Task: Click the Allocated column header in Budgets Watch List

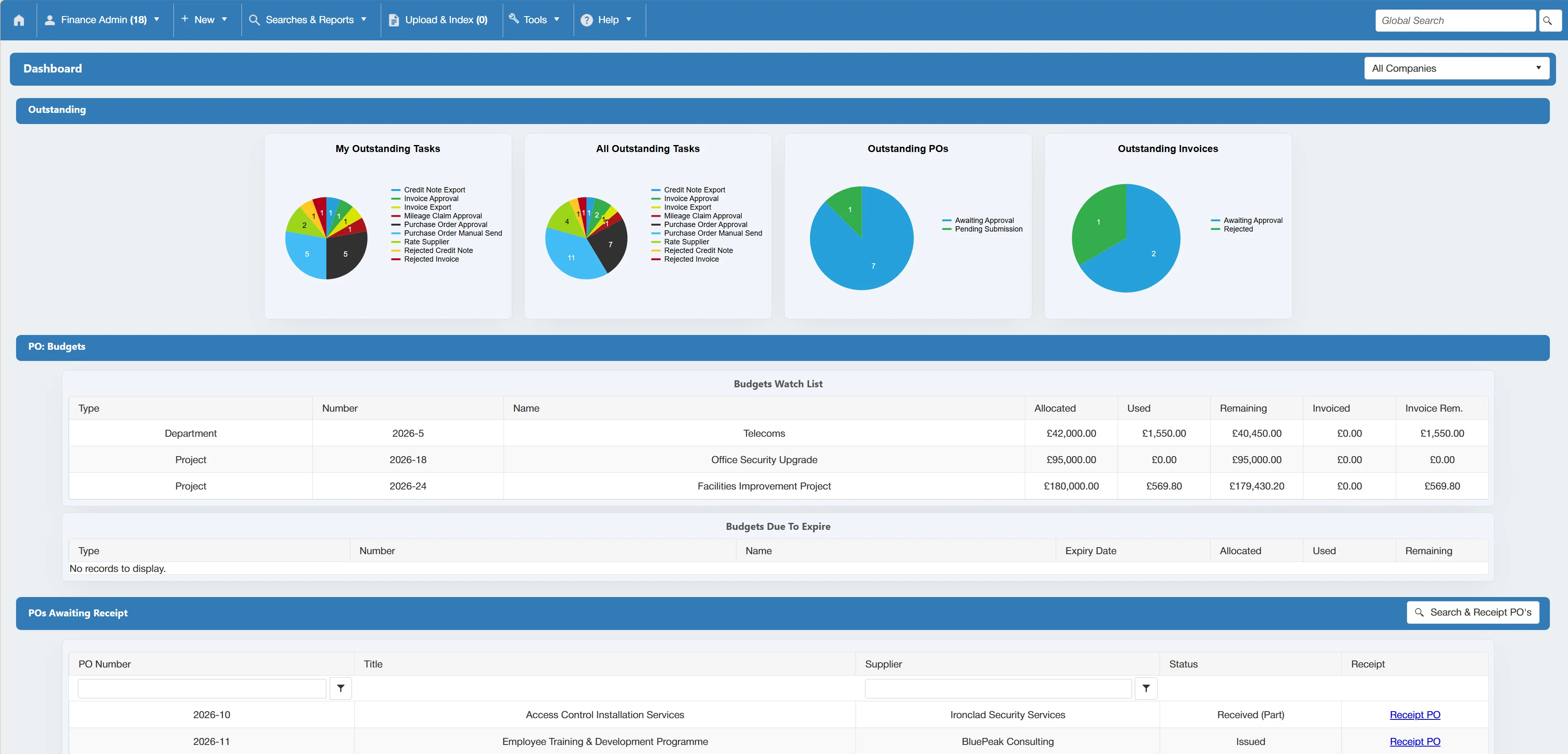Action: tap(1071, 408)
